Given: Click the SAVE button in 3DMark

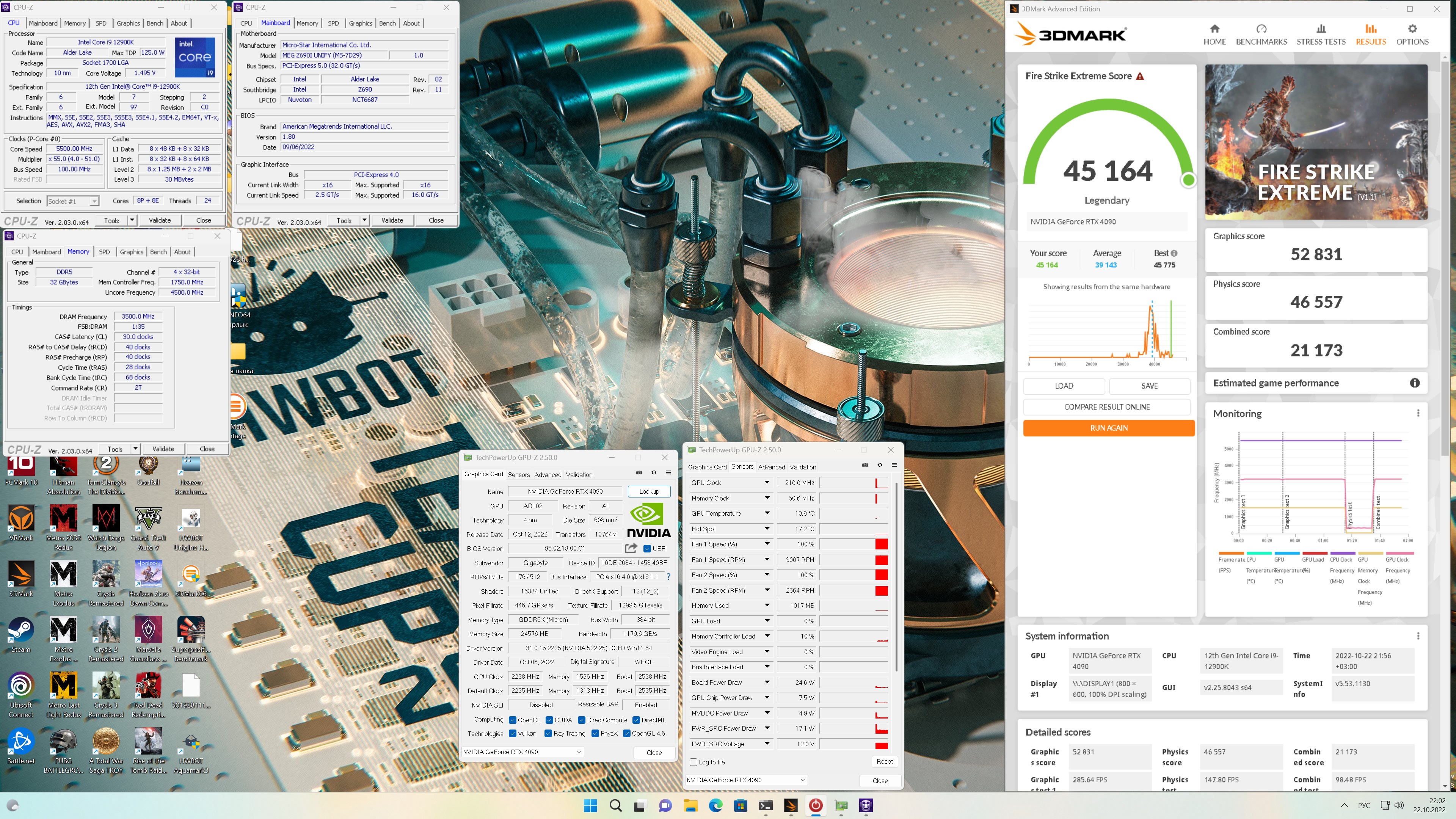Looking at the screenshot, I should pos(1149,386).
